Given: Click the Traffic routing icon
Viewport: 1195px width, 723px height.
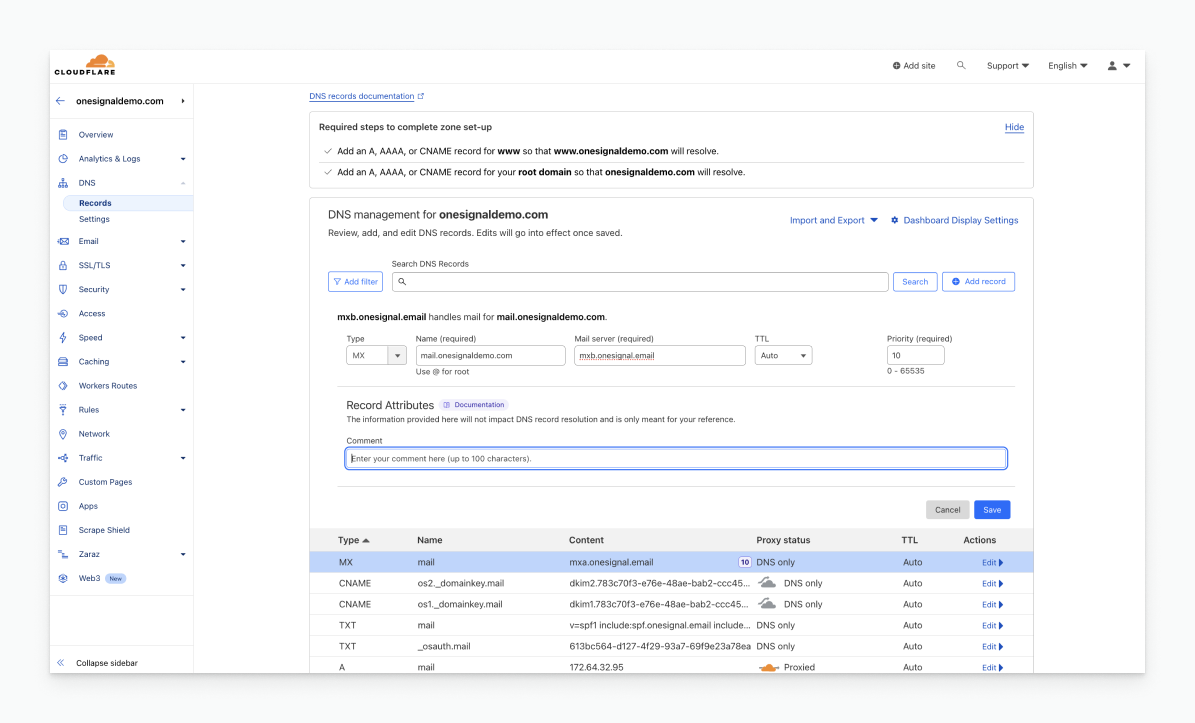Looking at the screenshot, I should click(63, 458).
